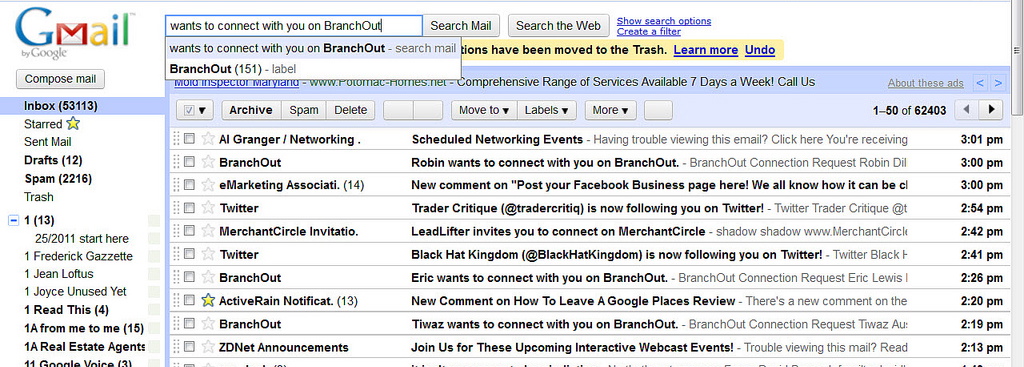Open the Move to dropdown
Viewport: 1024px width, 367px height.
tap(484, 110)
